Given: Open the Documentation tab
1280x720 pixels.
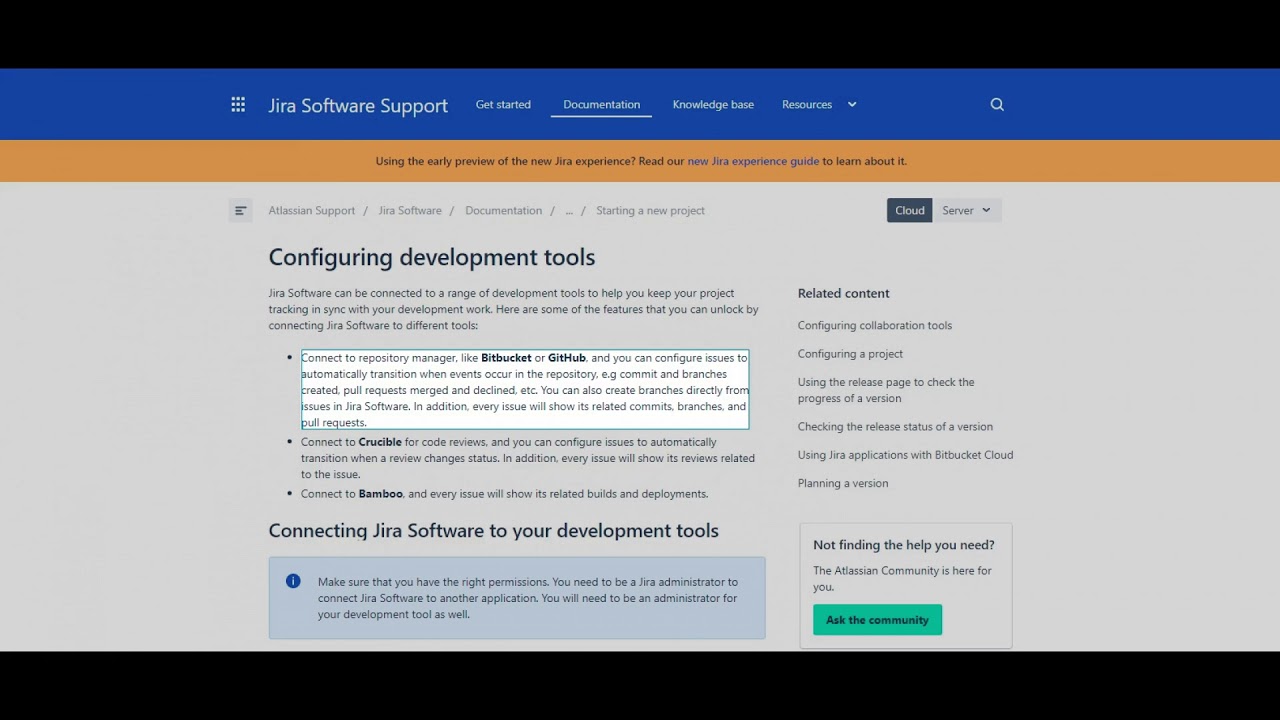Looking at the screenshot, I should tap(601, 104).
